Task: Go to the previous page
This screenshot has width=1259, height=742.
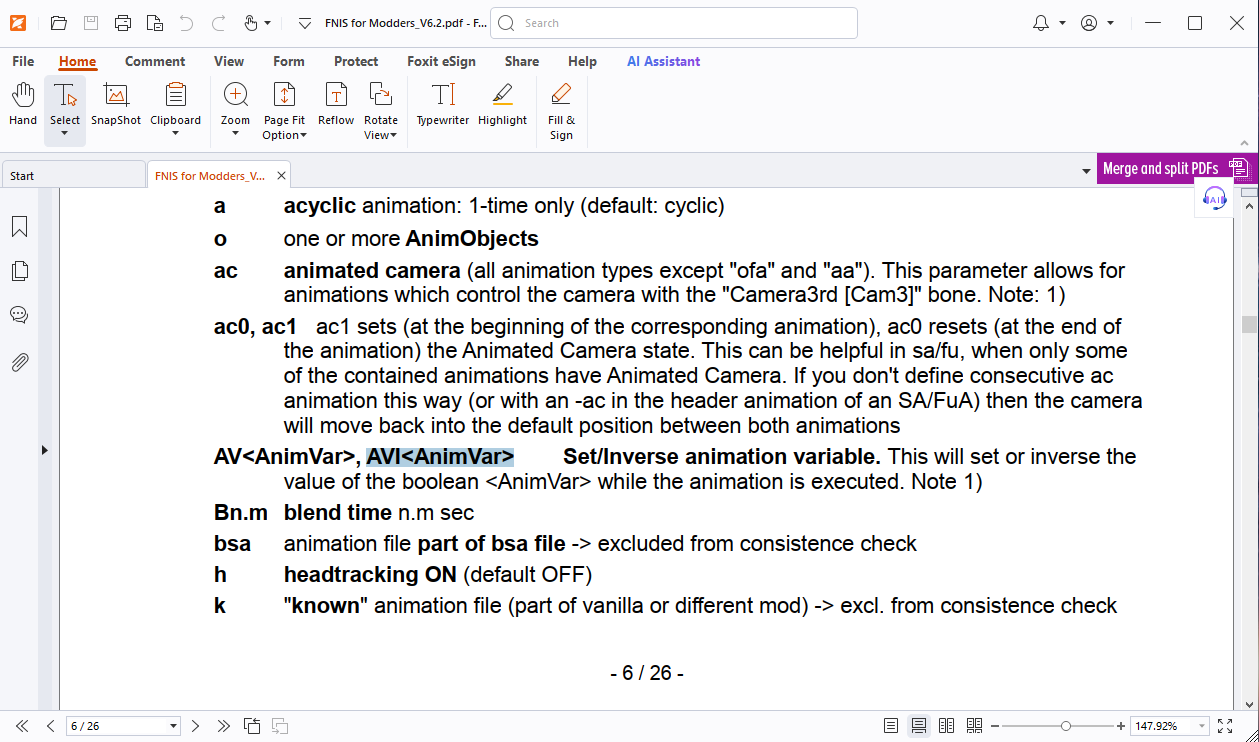Action: tap(50, 726)
